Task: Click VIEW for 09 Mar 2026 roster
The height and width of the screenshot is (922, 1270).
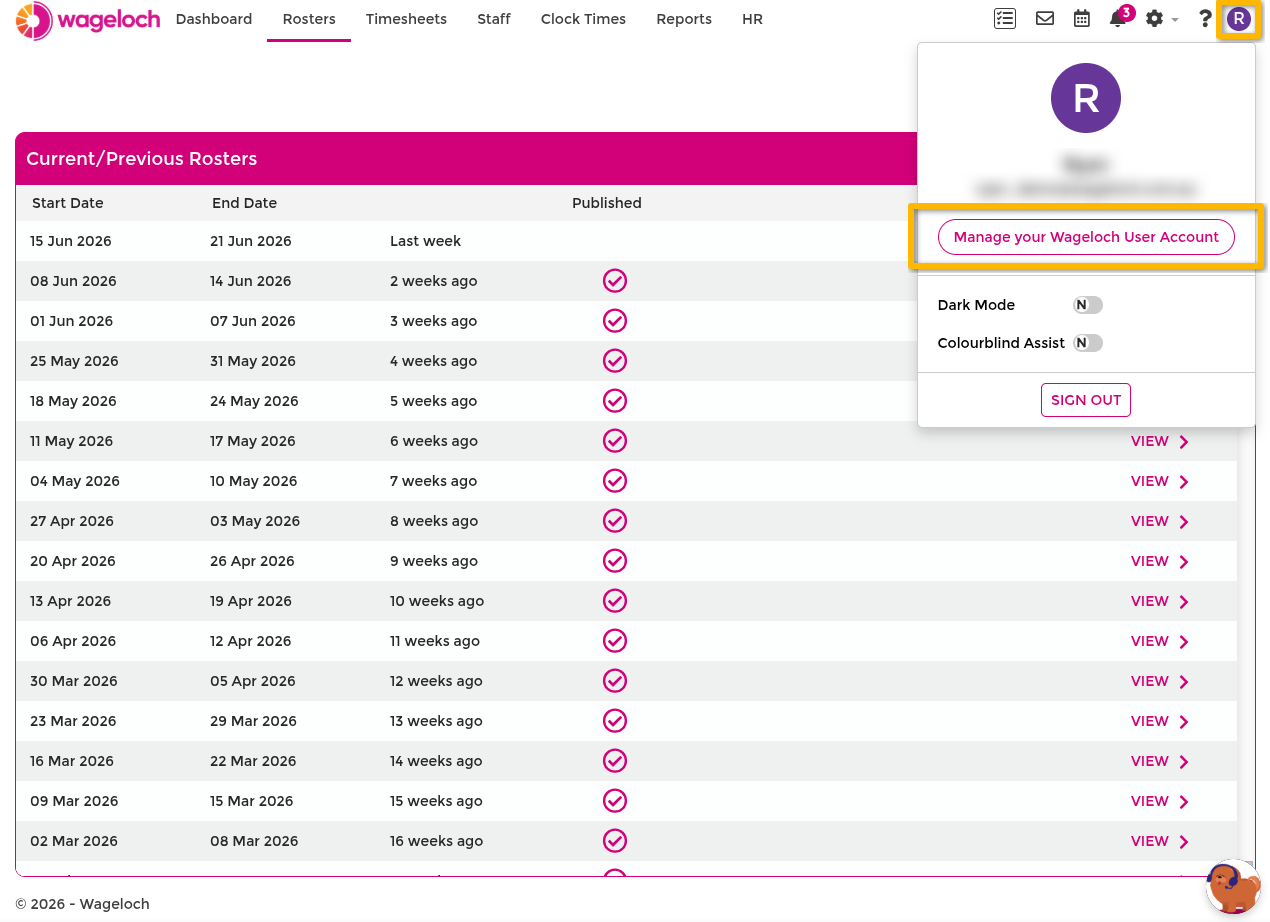Action: [x=1149, y=801]
